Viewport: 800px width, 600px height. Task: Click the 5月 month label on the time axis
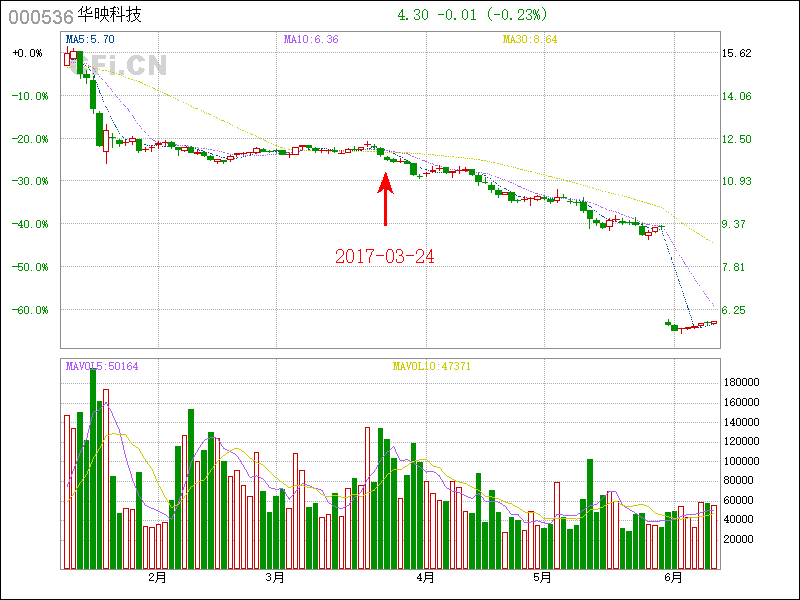(x=542, y=578)
